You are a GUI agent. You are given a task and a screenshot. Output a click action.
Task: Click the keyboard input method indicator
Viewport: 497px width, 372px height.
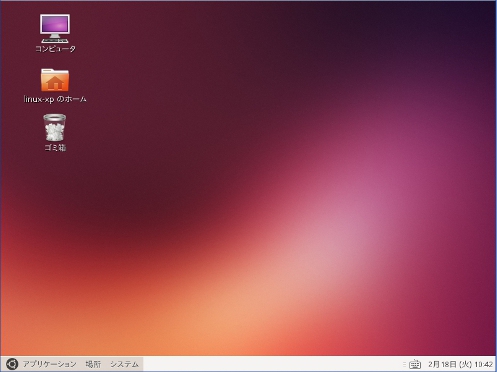pyautogui.click(x=415, y=364)
